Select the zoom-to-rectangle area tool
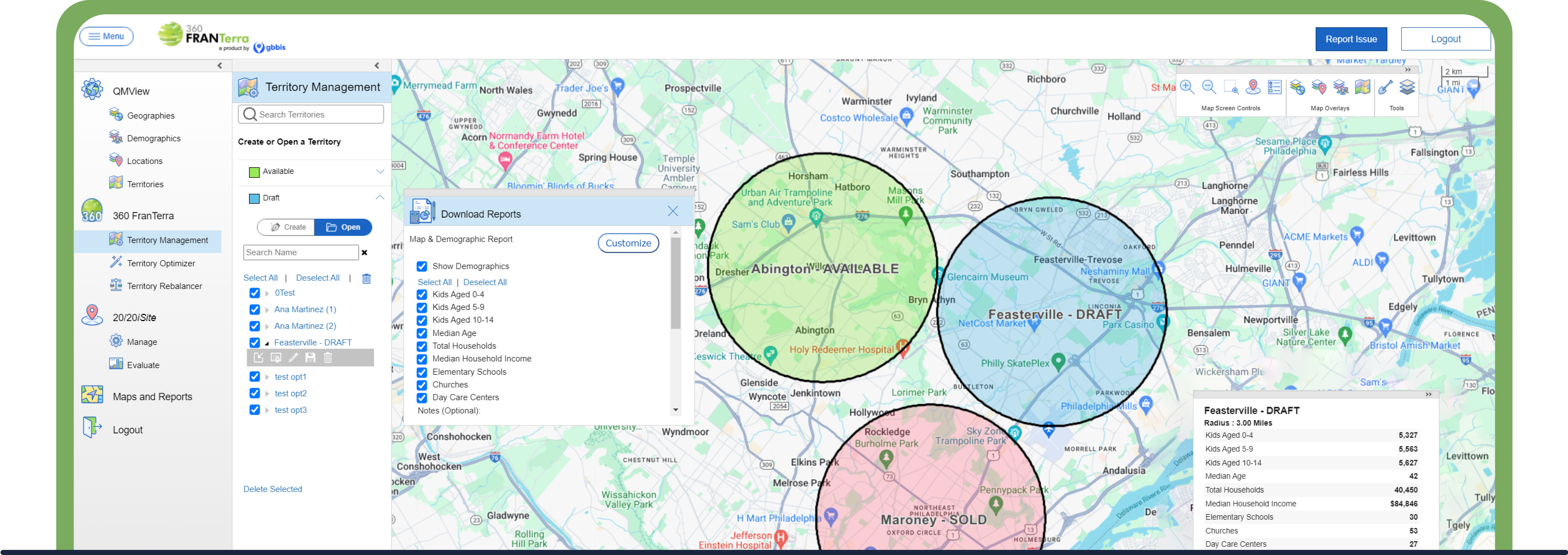1568x555 pixels. click(x=1231, y=87)
